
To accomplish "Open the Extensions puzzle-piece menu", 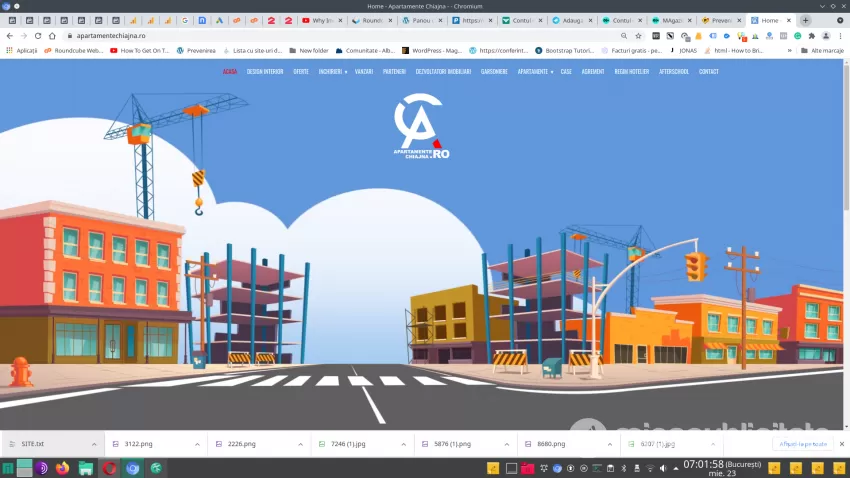I will coord(812,36).
